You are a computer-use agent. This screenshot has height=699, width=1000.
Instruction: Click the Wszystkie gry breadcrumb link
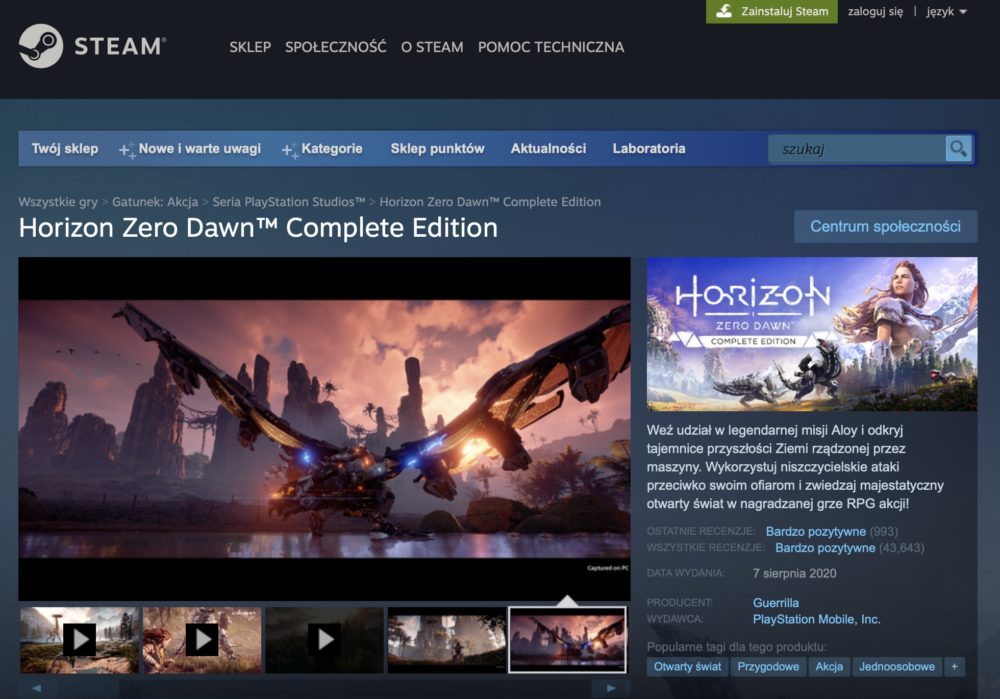pos(58,202)
